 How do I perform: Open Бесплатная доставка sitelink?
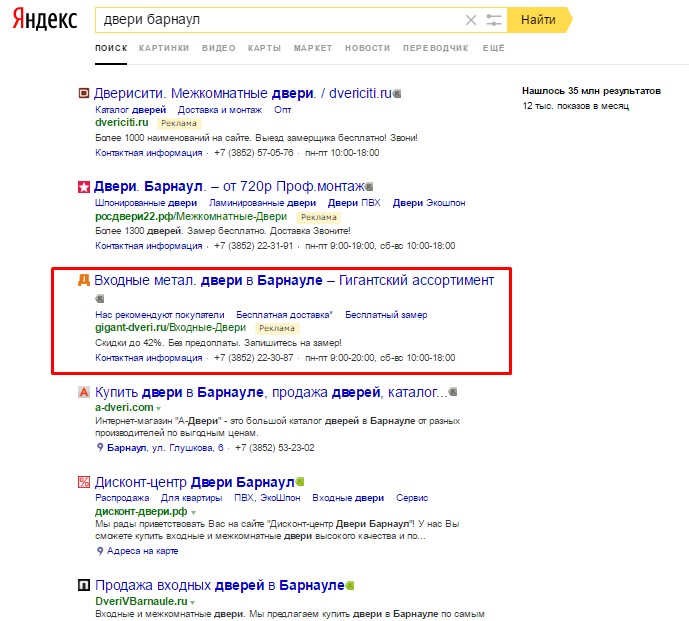coord(284,315)
